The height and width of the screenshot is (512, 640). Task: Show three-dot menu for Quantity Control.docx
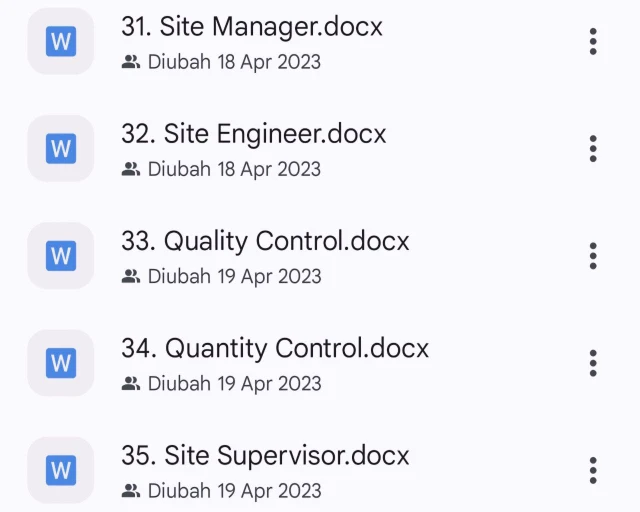tap(593, 363)
